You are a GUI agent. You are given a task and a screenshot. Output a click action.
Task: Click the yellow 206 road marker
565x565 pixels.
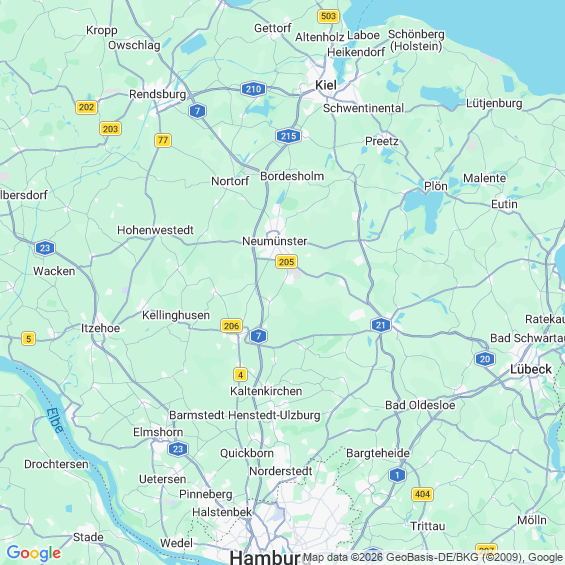(231, 326)
